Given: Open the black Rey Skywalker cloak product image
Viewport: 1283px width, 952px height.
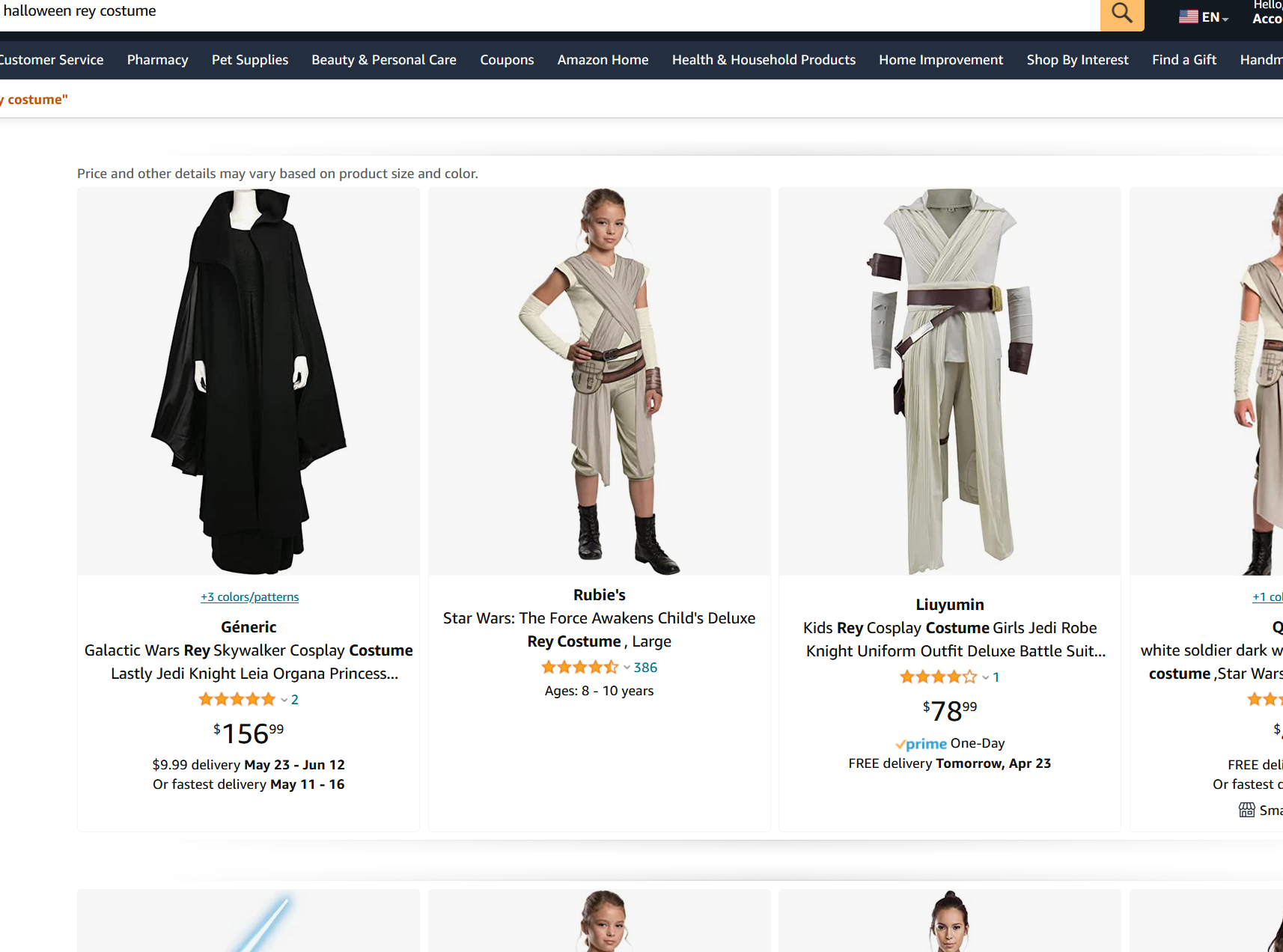Looking at the screenshot, I should pyautogui.click(x=249, y=382).
